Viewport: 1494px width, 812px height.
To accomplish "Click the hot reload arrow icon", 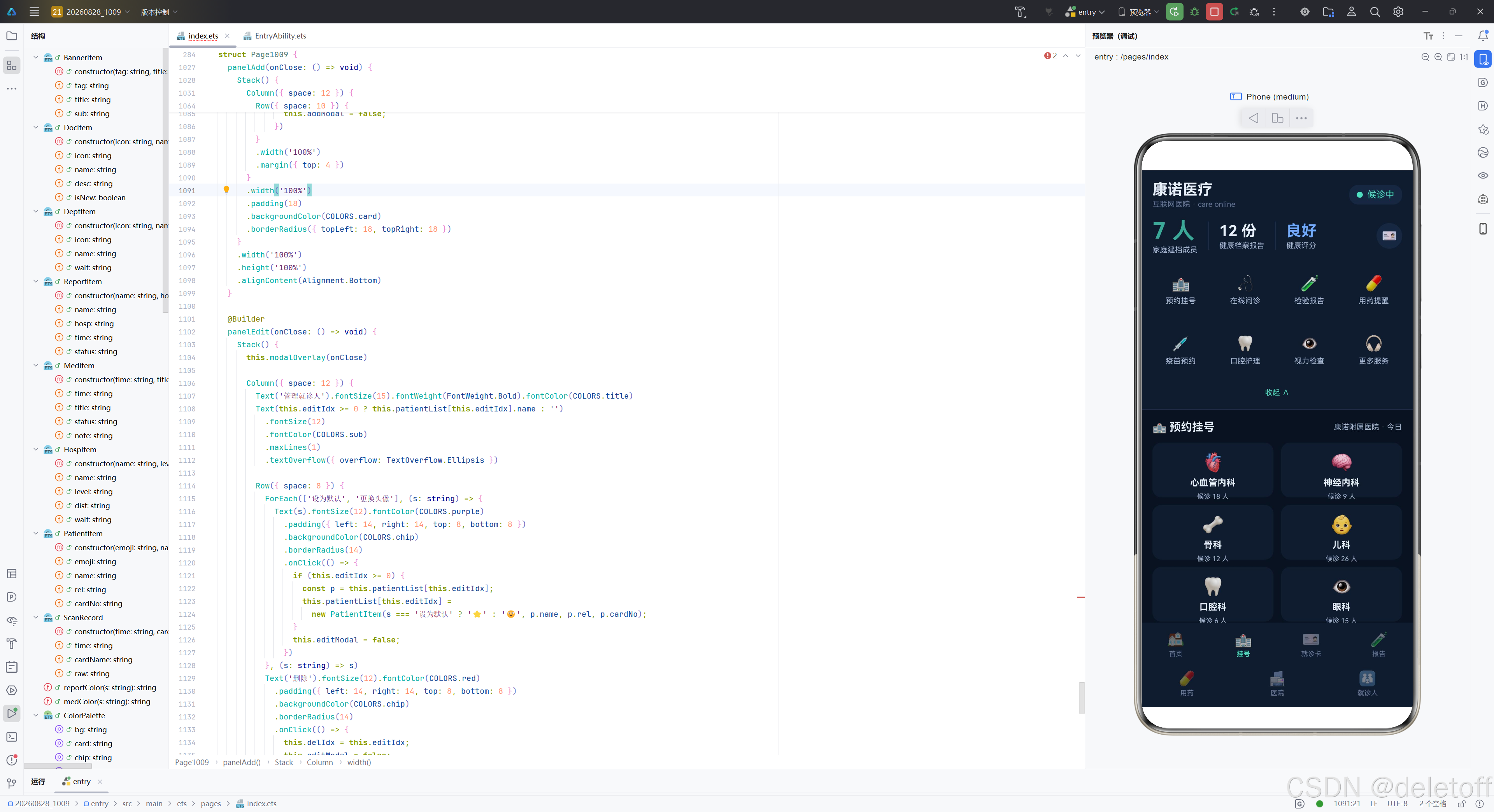I will [1234, 12].
